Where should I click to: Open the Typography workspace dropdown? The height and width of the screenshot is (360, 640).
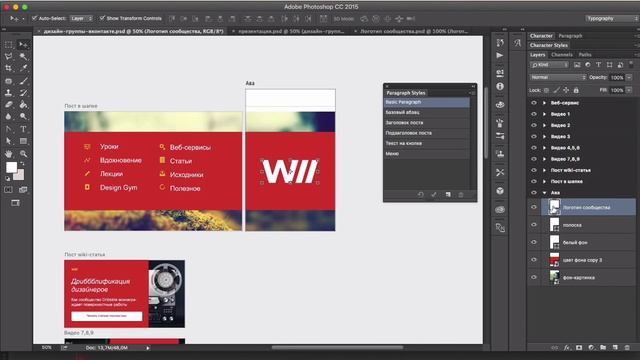click(x=612, y=18)
